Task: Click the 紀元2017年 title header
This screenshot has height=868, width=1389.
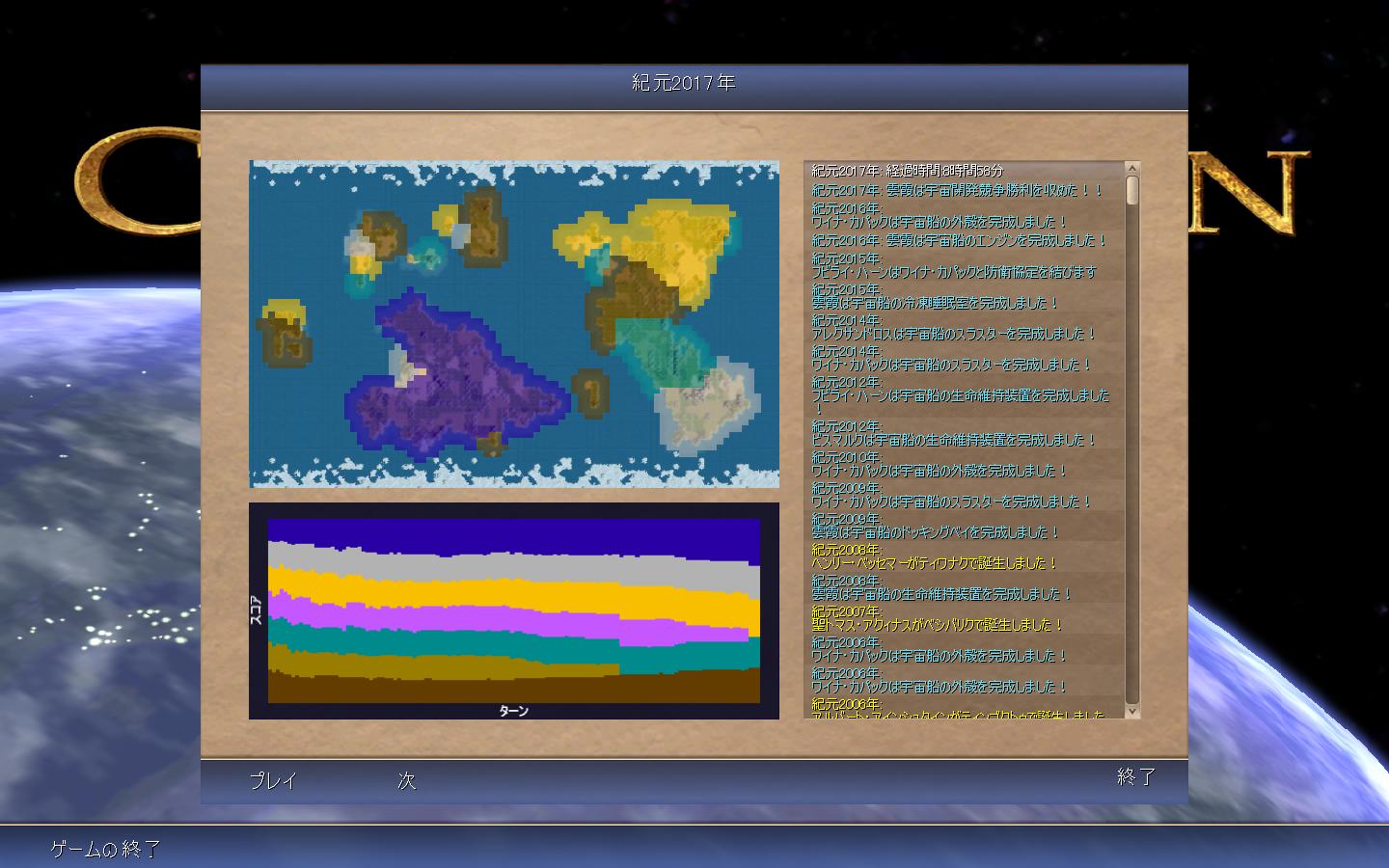Action: pos(684,83)
